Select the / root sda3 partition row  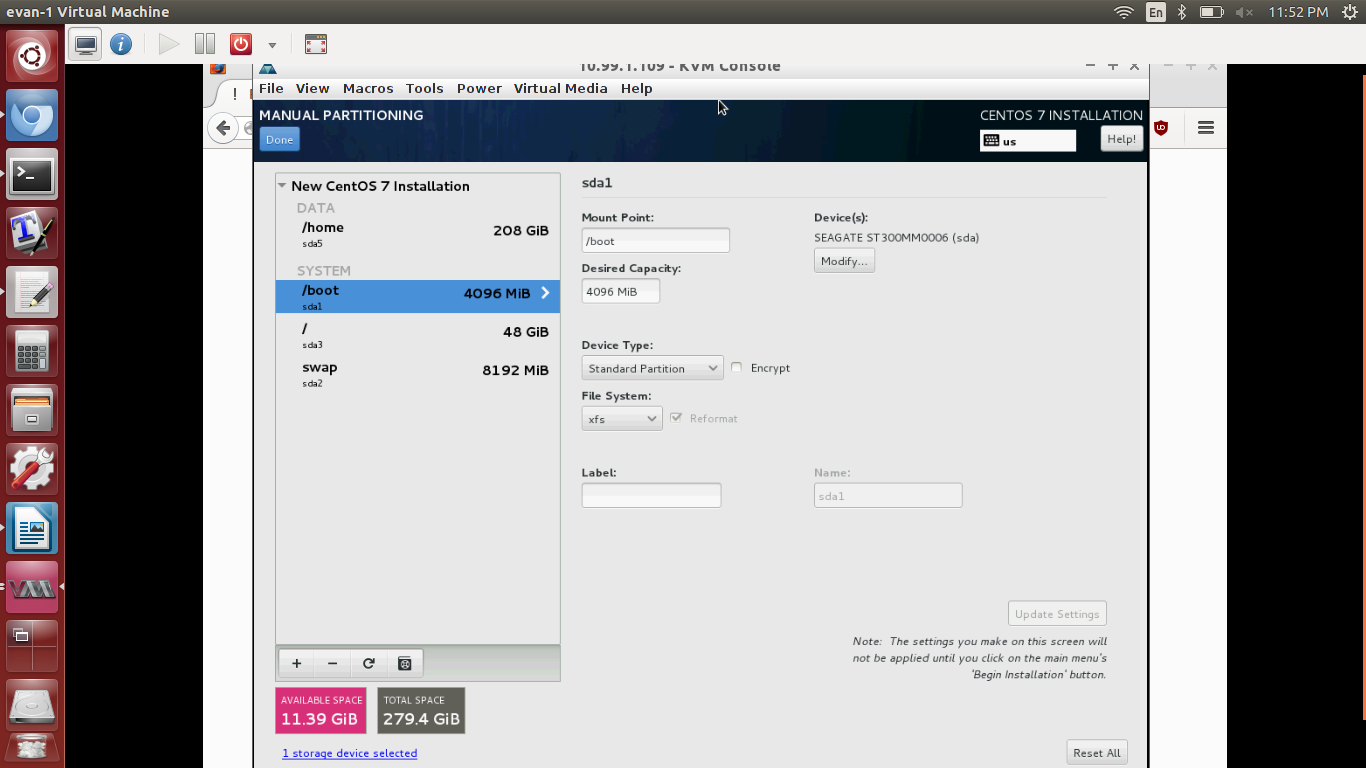click(x=418, y=335)
